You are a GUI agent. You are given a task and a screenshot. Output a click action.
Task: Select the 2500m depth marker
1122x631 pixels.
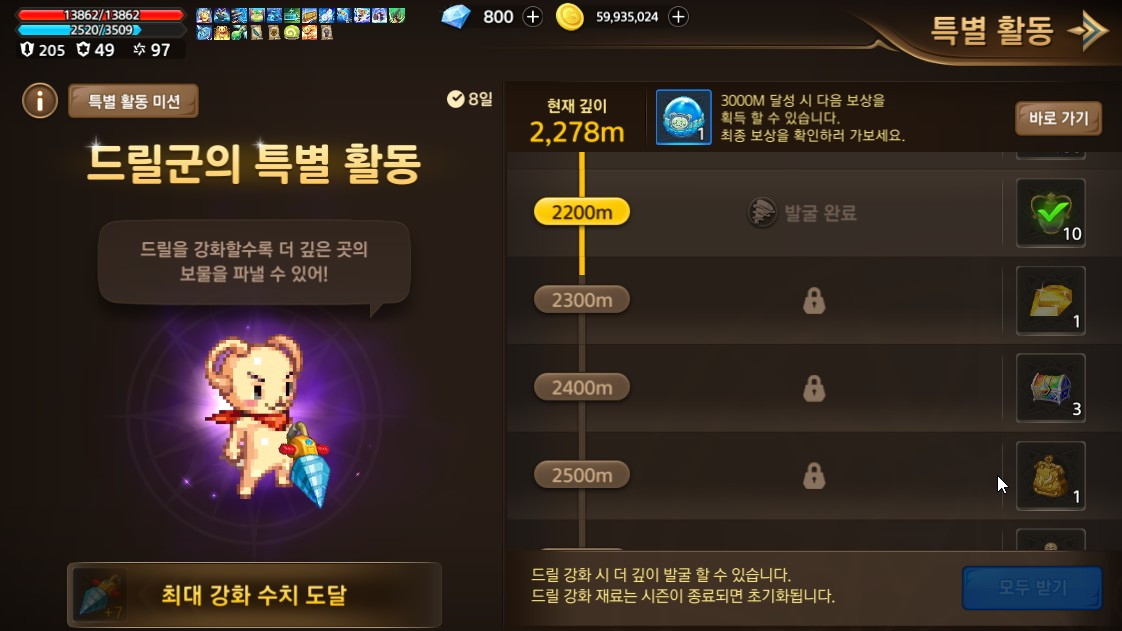(x=582, y=474)
